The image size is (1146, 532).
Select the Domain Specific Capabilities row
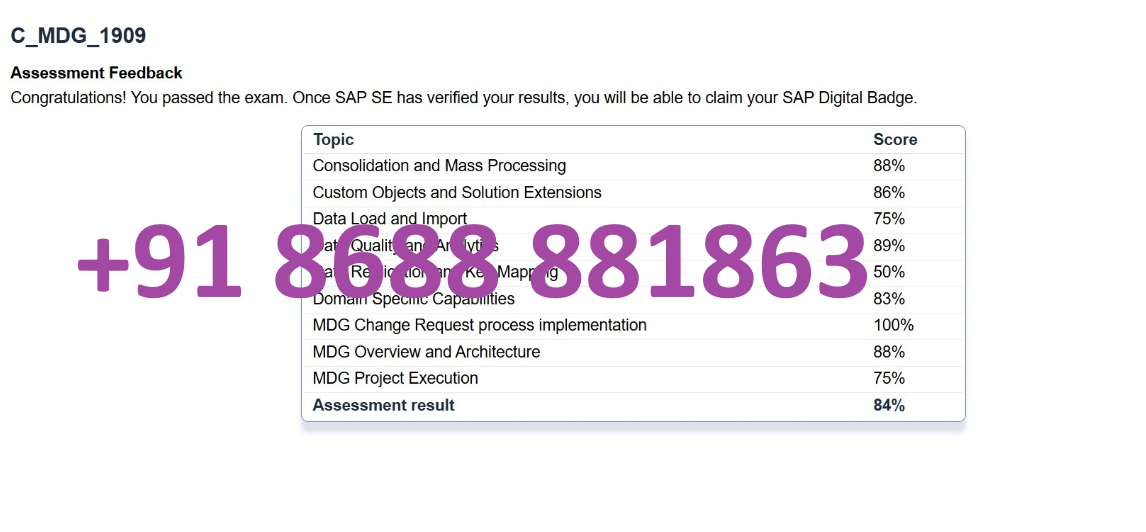point(633,299)
